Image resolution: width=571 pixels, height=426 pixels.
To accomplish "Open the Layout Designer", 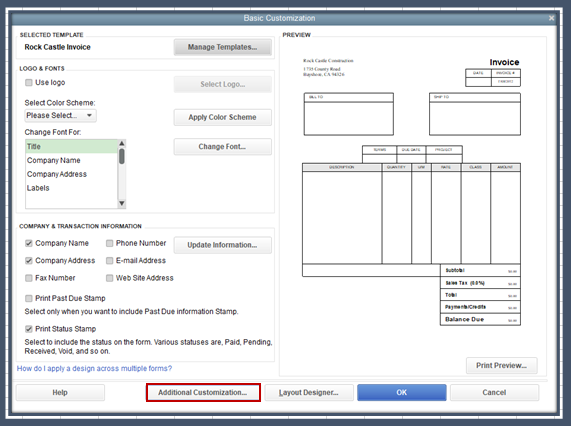I will 309,393.
